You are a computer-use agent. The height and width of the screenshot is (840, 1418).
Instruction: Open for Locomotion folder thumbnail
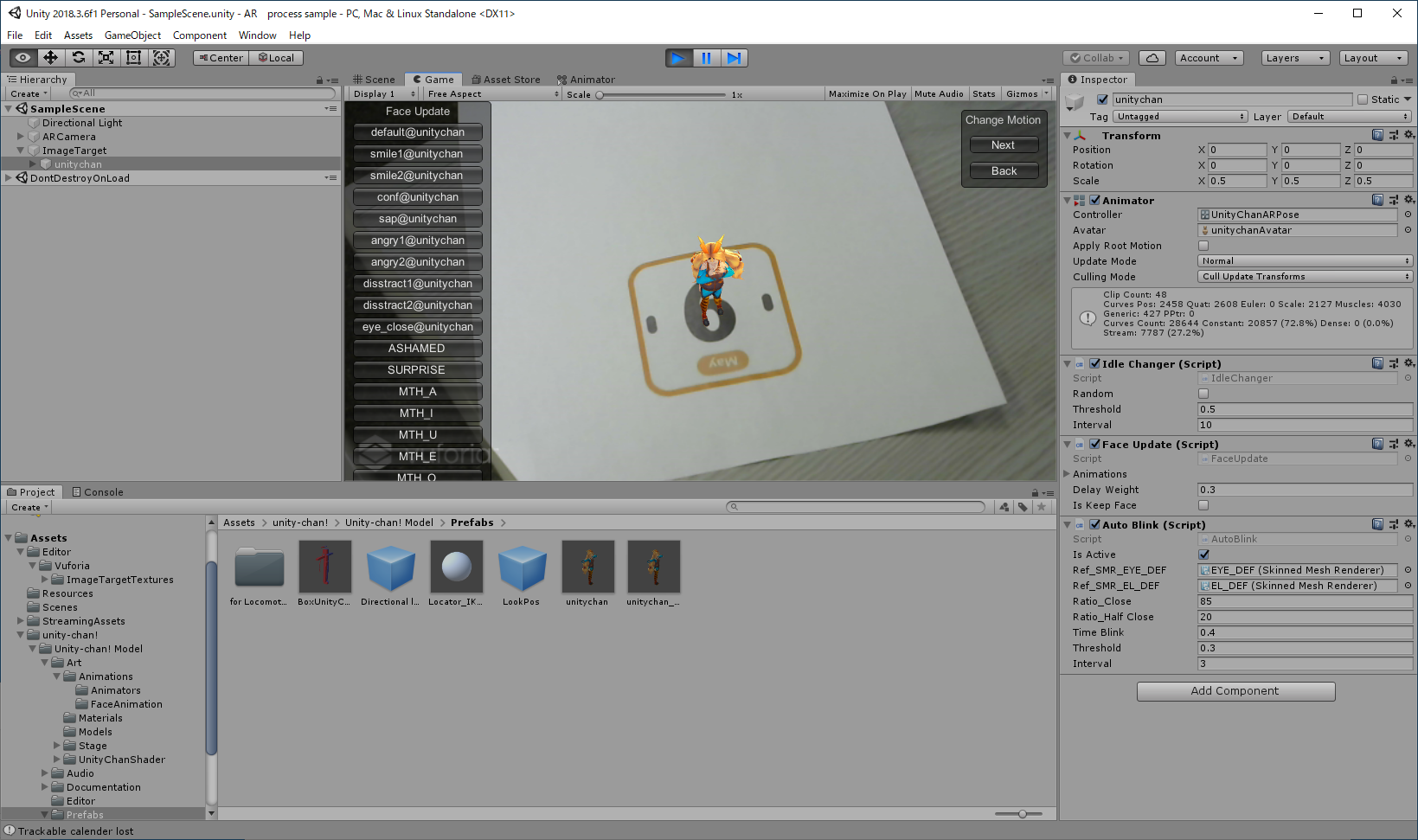[x=259, y=567]
